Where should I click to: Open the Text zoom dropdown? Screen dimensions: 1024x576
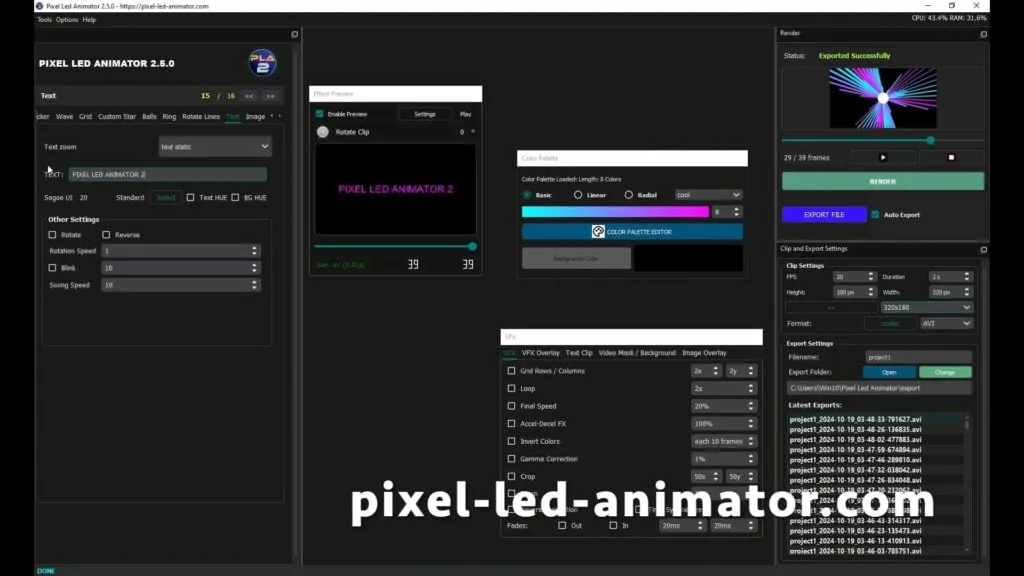(215, 147)
